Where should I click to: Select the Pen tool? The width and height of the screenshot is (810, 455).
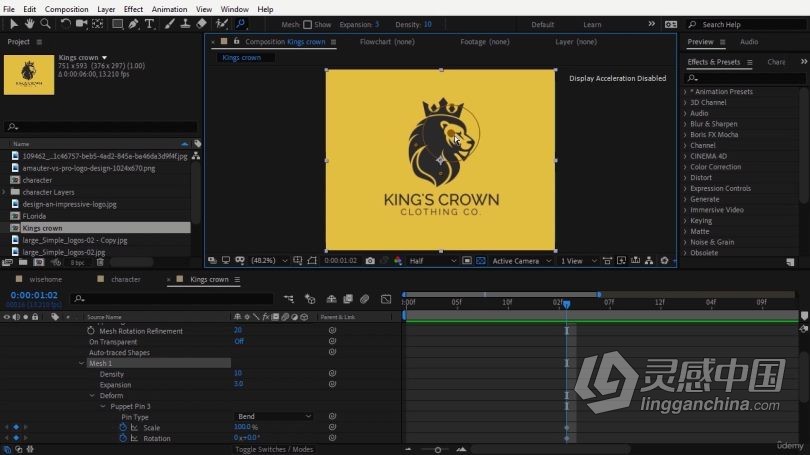click(x=133, y=24)
